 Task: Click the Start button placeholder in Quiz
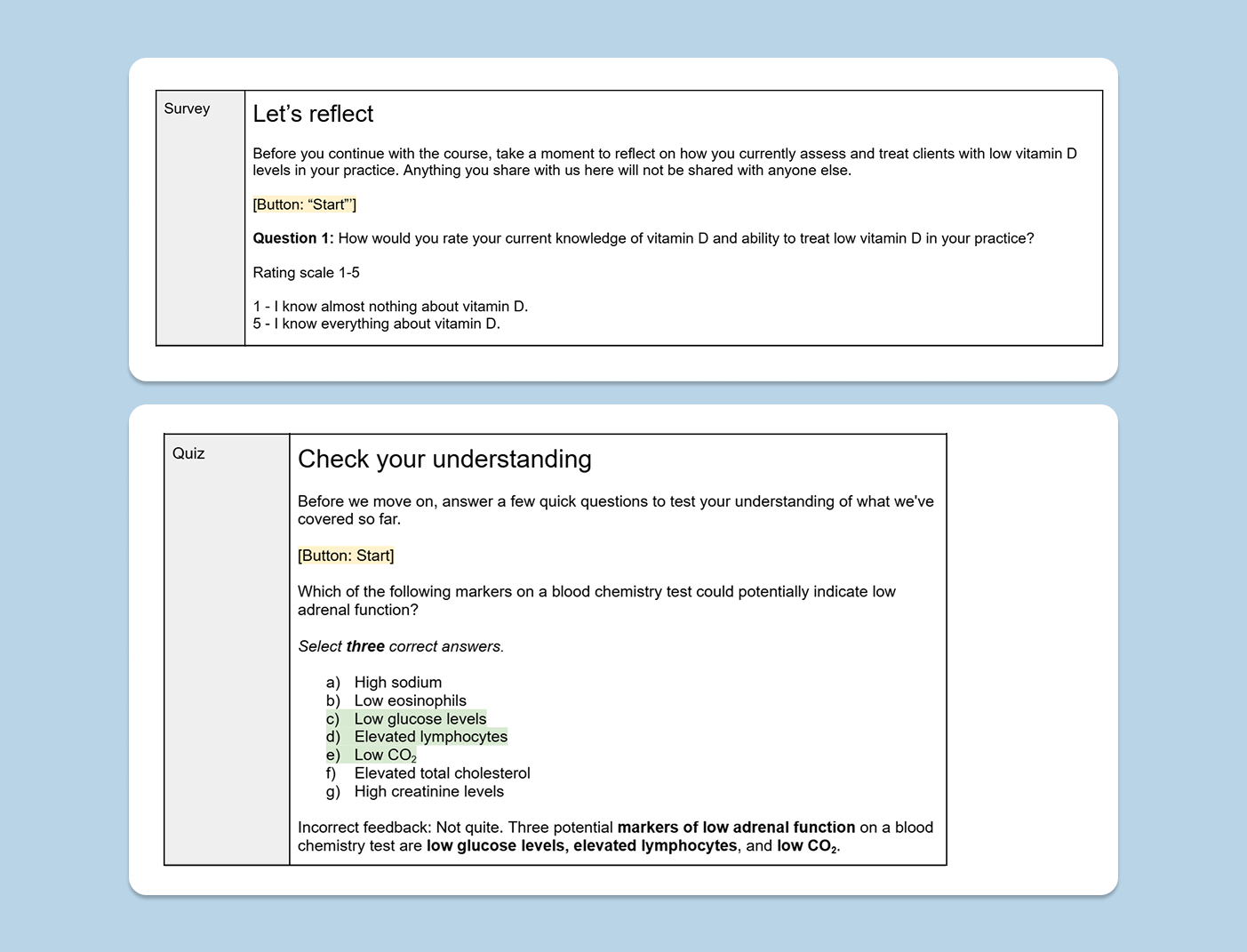tap(346, 556)
